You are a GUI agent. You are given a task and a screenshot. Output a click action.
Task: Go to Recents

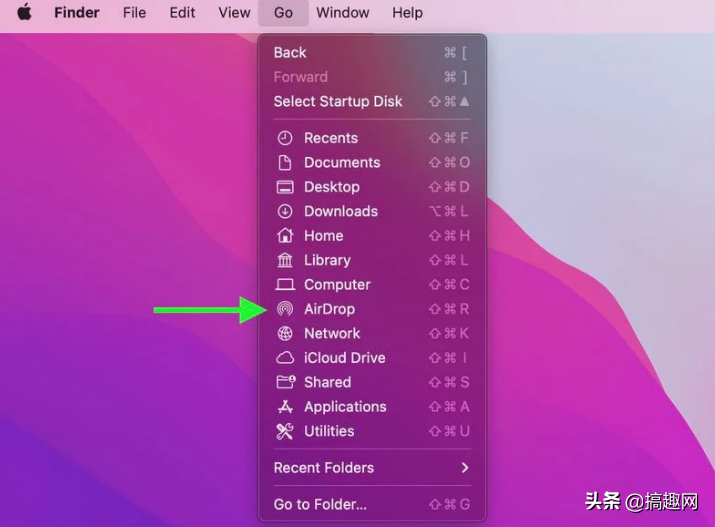coord(372,138)
